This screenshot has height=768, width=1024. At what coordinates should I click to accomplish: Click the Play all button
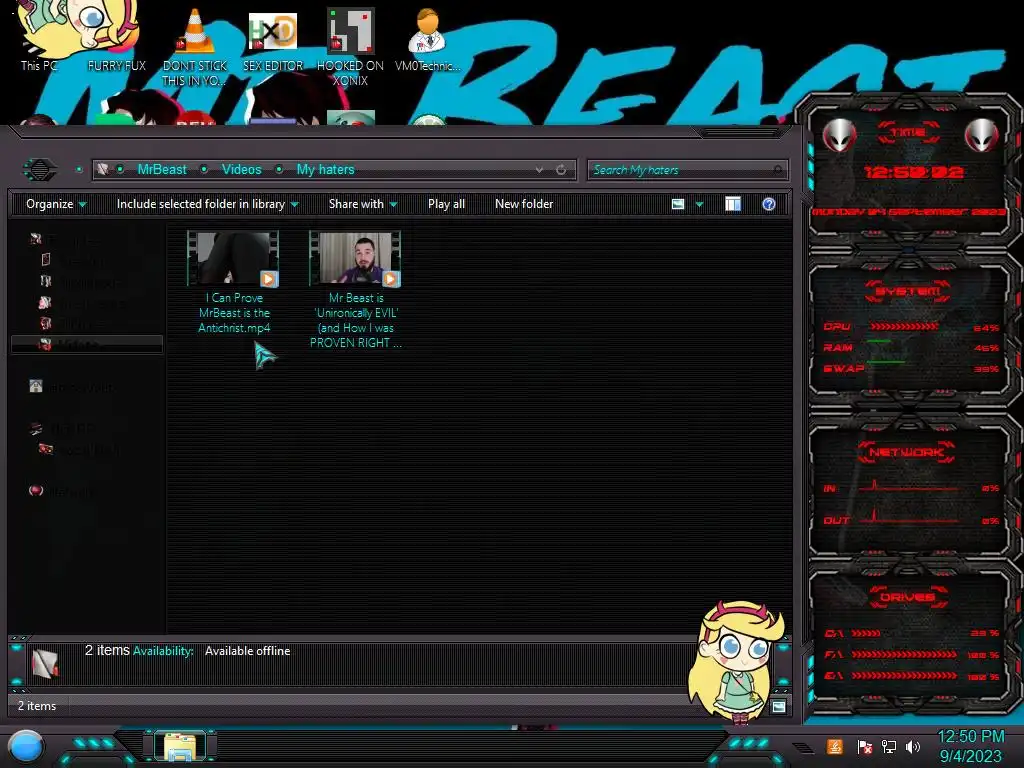(x=447, y=204)
